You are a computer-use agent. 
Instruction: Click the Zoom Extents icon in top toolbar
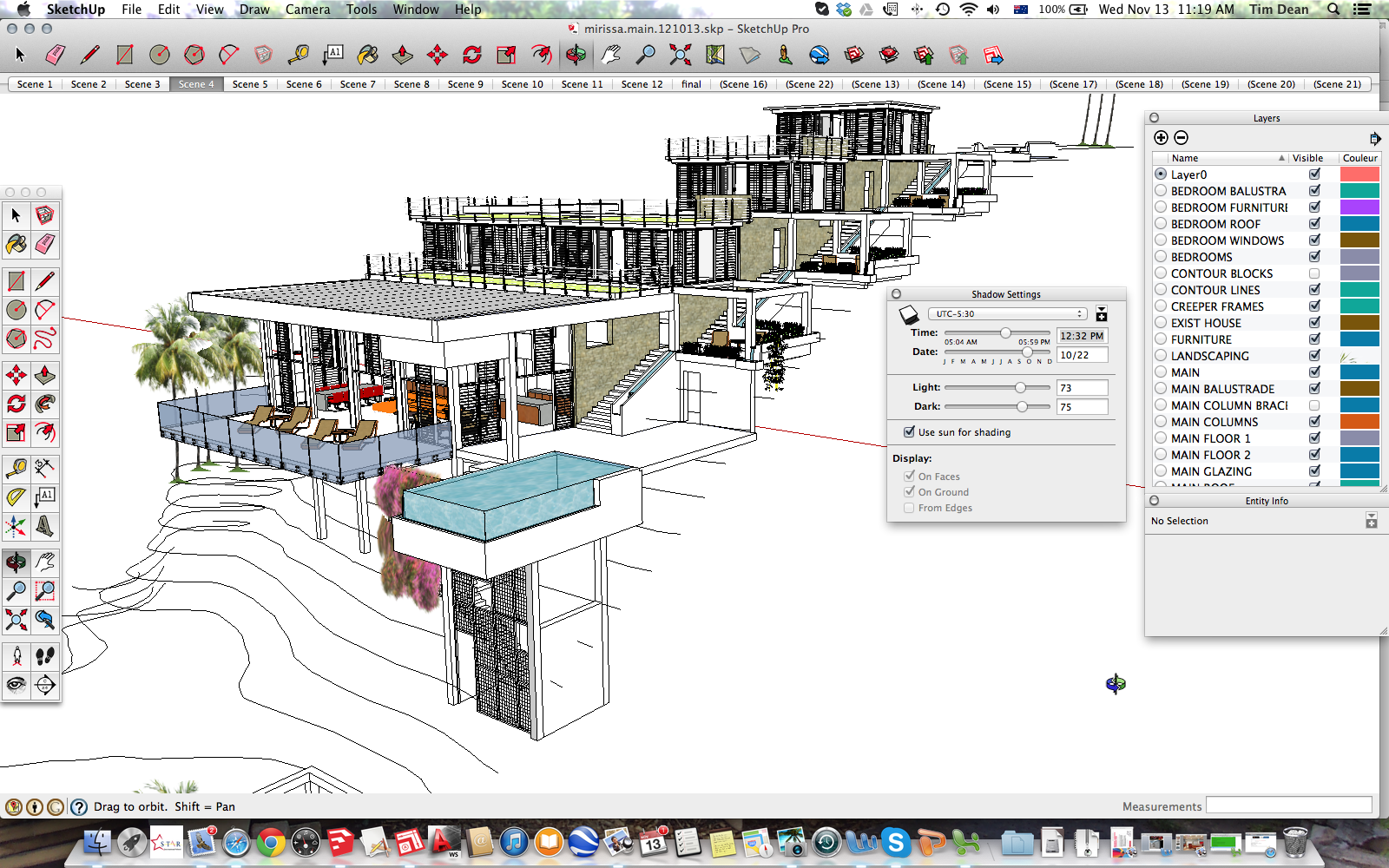pyautogui.click(x=681, y=56)
